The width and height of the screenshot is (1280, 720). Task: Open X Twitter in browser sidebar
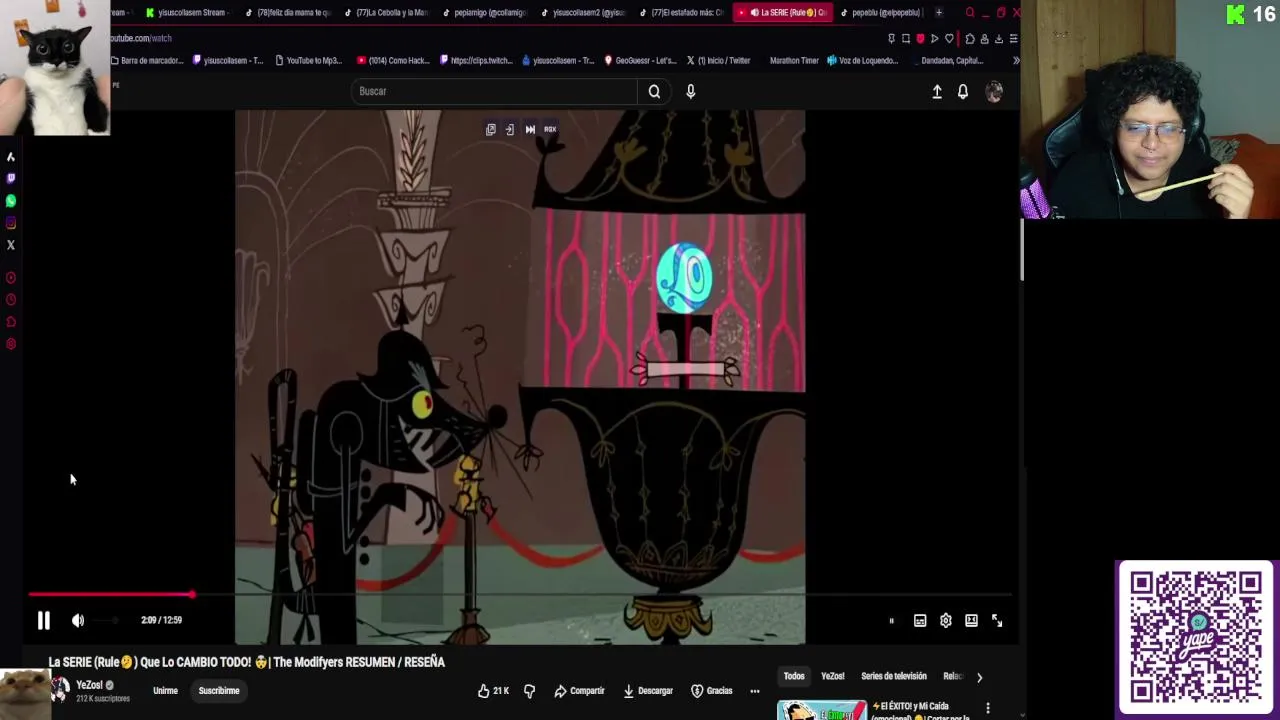point(11,245)
